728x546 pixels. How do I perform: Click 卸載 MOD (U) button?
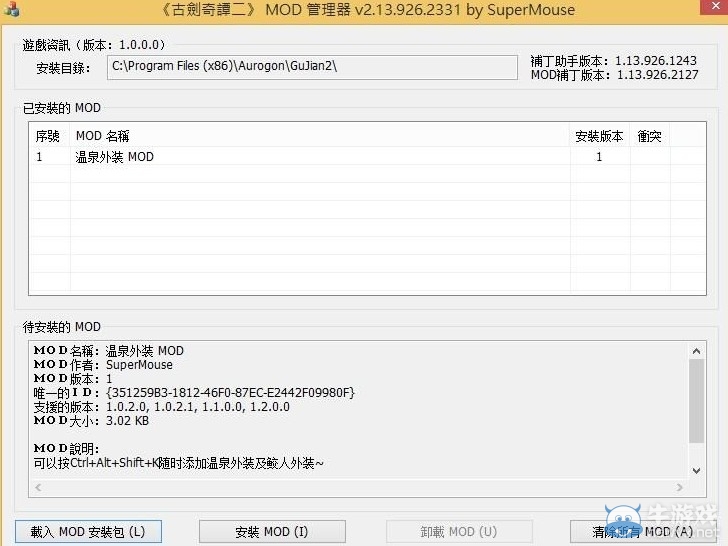click(459, 531)
